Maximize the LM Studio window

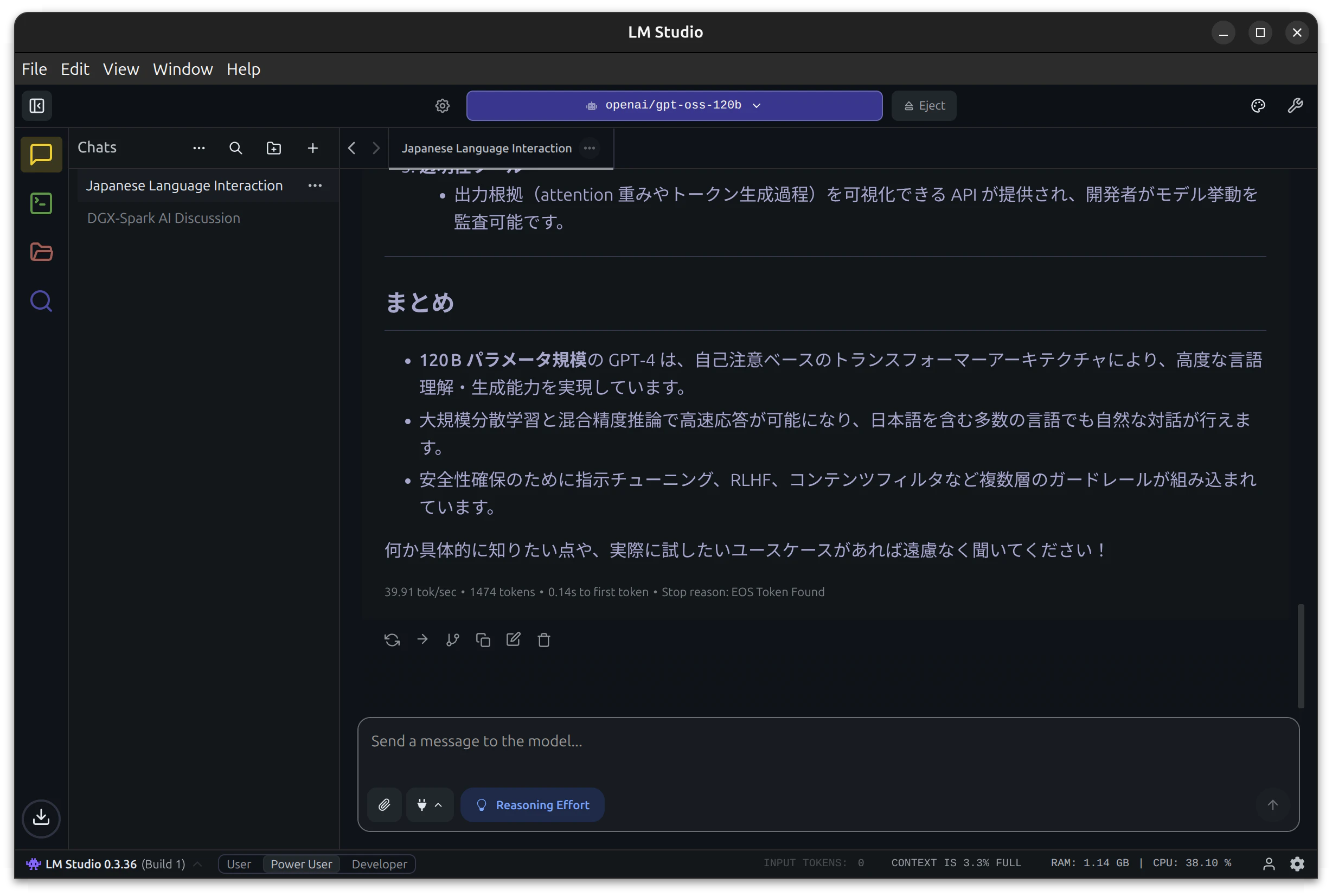coord(1260,33)
